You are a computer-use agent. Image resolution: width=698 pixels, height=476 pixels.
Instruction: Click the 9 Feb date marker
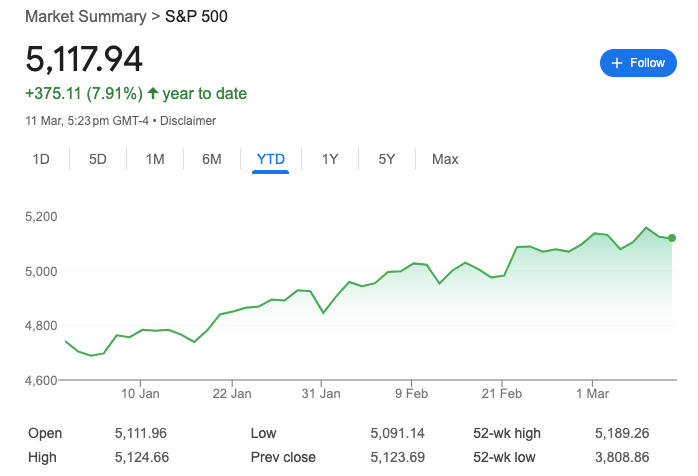411,394
